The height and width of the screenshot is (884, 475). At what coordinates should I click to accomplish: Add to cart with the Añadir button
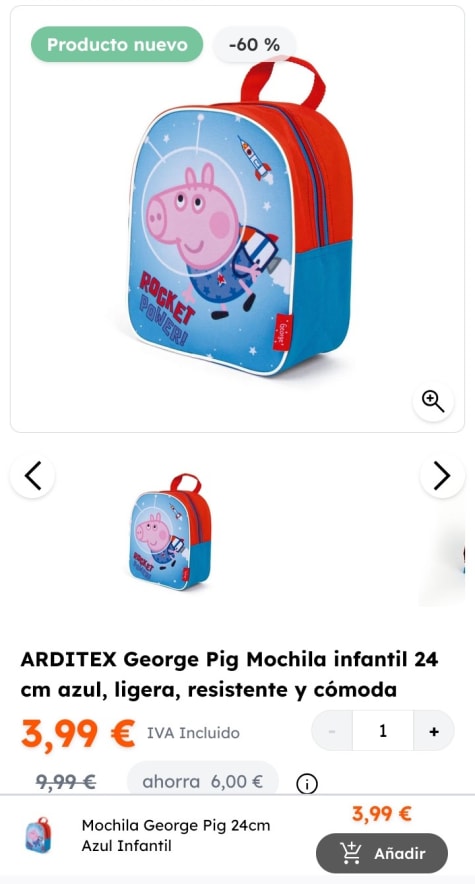[x=382, y=853]
